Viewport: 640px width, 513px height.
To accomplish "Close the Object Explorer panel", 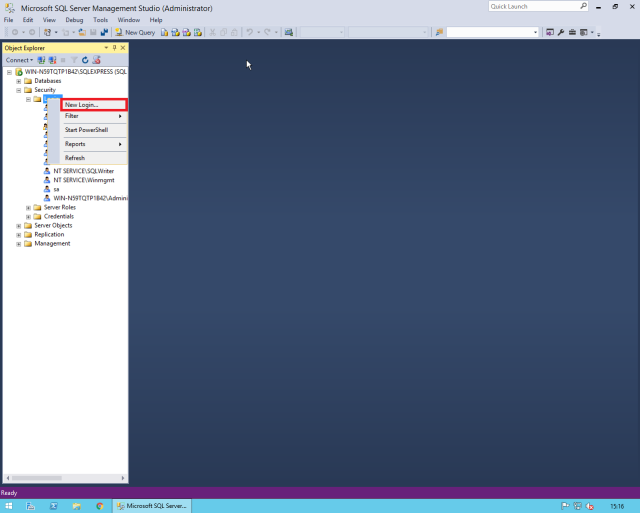I will (x=123, y=48).
